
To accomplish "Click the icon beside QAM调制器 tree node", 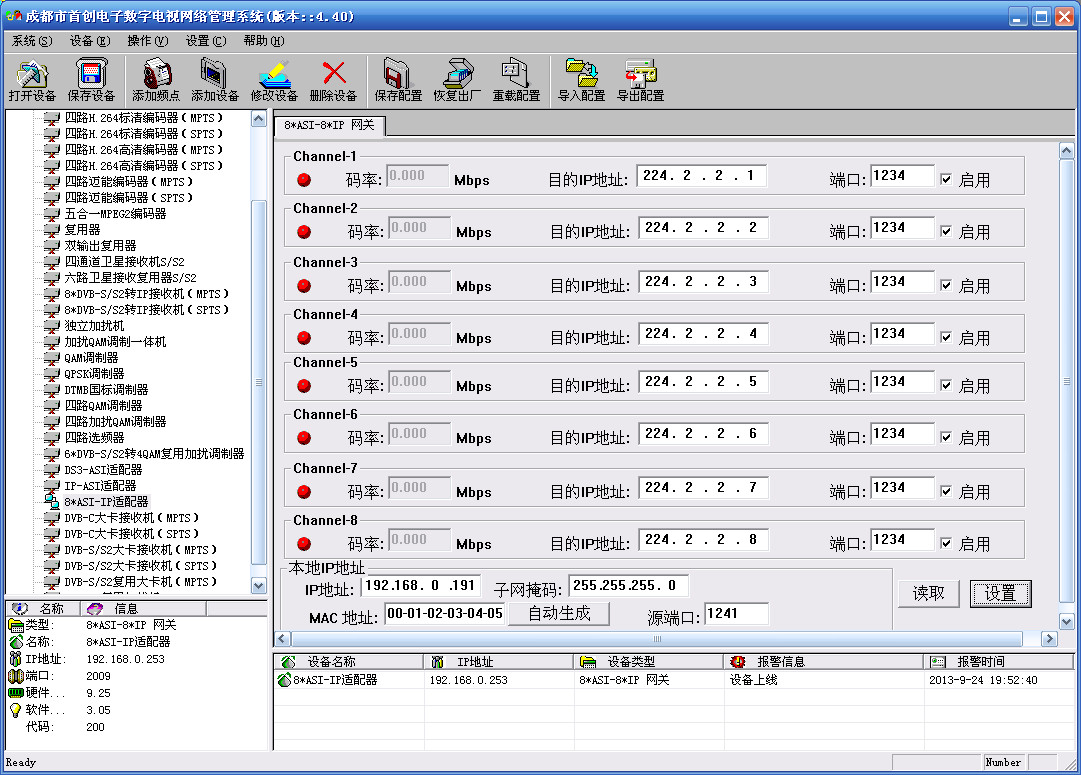I will [x=52, y=358].
